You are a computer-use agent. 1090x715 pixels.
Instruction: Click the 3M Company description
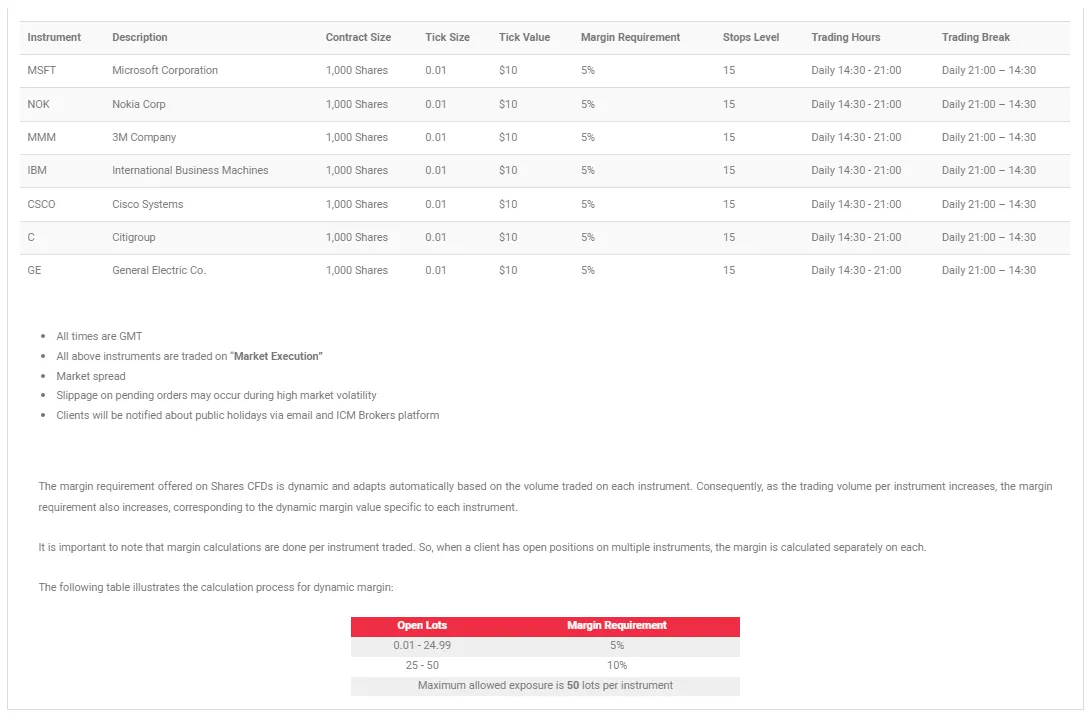coord(144,137)
